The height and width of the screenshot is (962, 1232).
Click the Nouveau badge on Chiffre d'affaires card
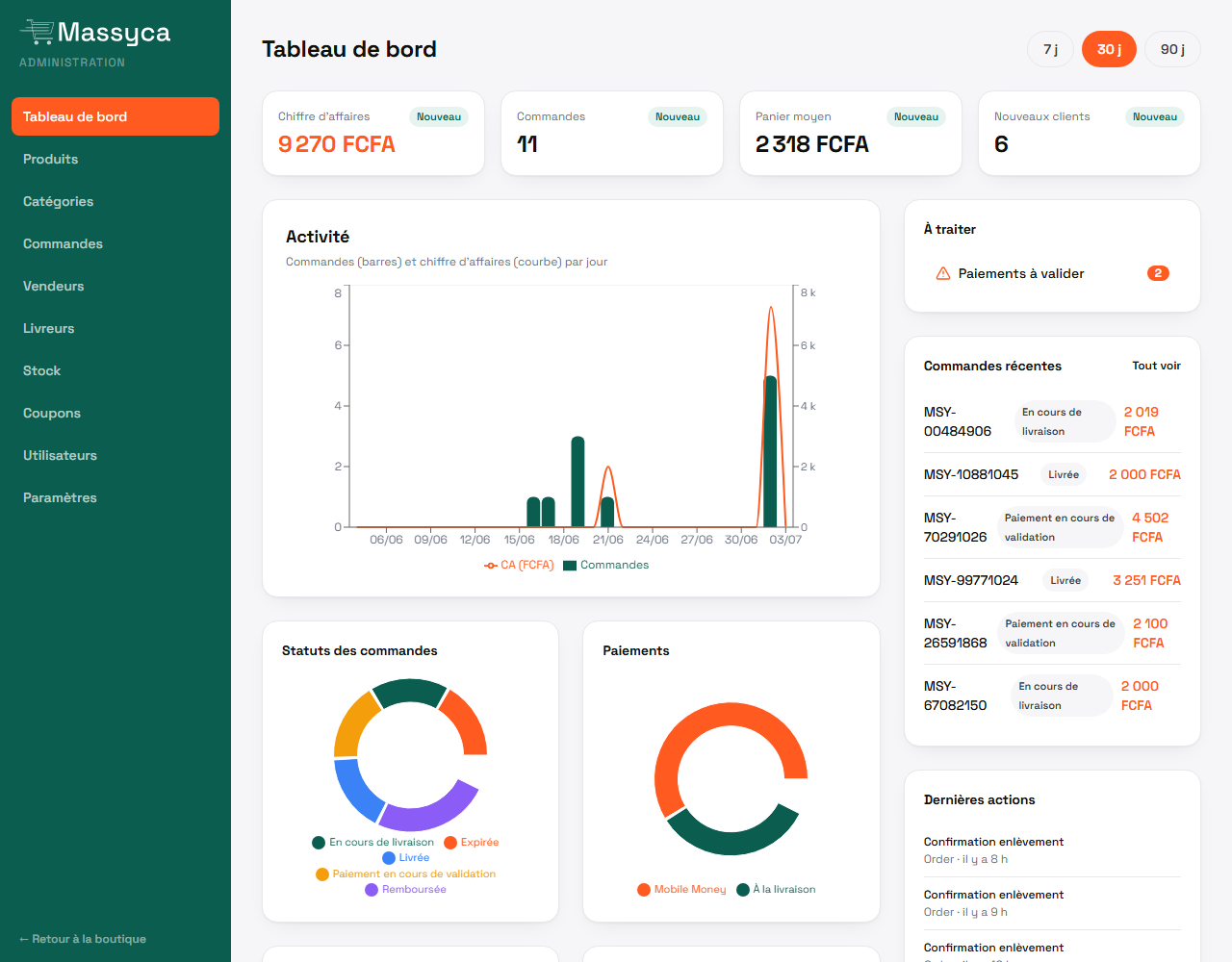[x=439, y=116]
